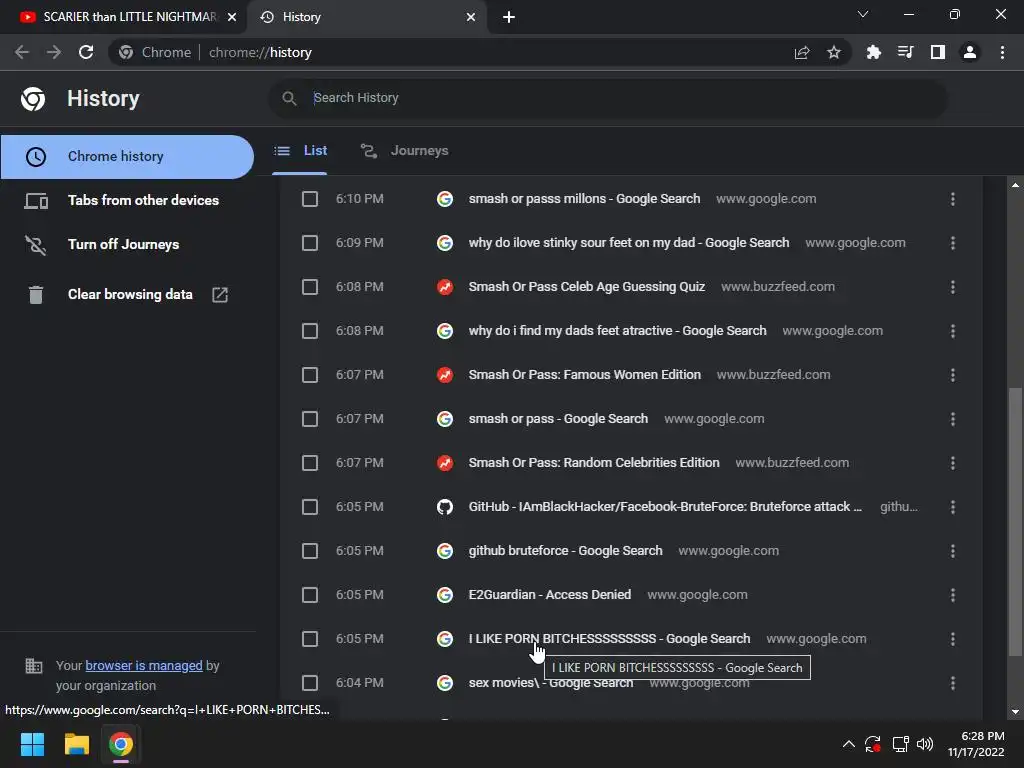This screenshot has height=768, width=1024.
Task: Open more actions for Celeb Age Guessing Quiz
Action: click(953, 287)
